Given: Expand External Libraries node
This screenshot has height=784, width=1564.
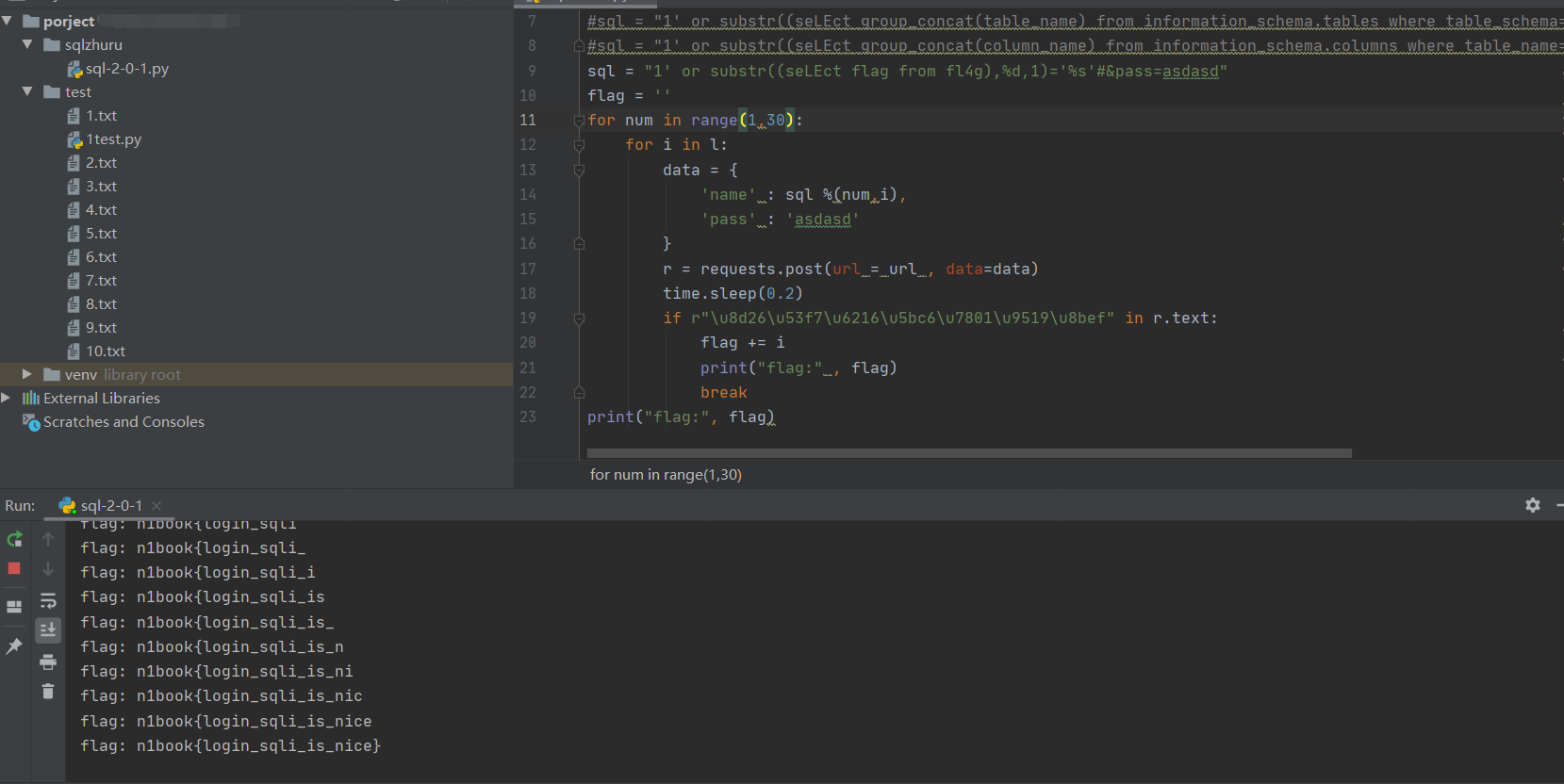Looking at the screenshot, I should pos(6,398).
